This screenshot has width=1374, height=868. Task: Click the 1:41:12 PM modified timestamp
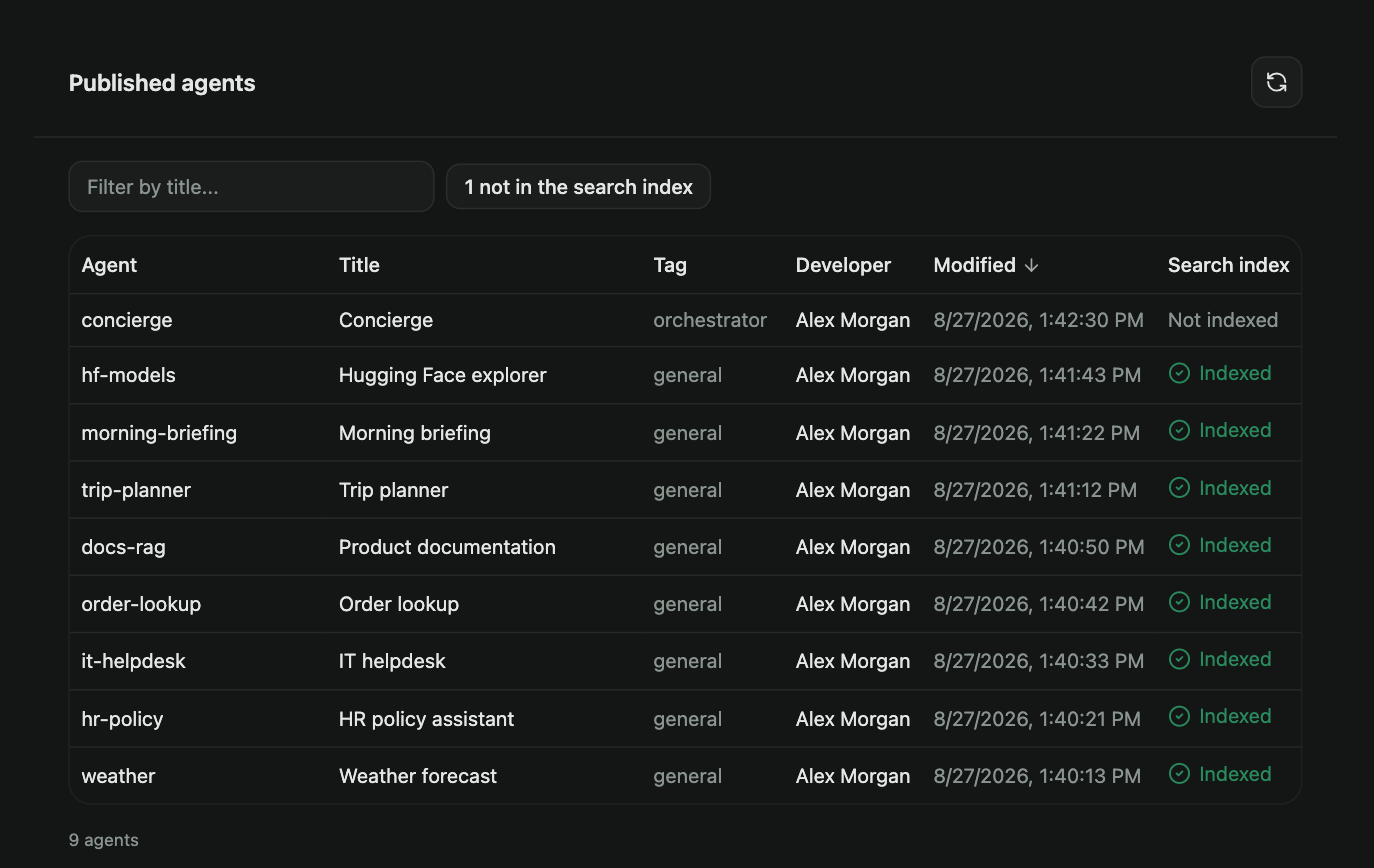1035,490
